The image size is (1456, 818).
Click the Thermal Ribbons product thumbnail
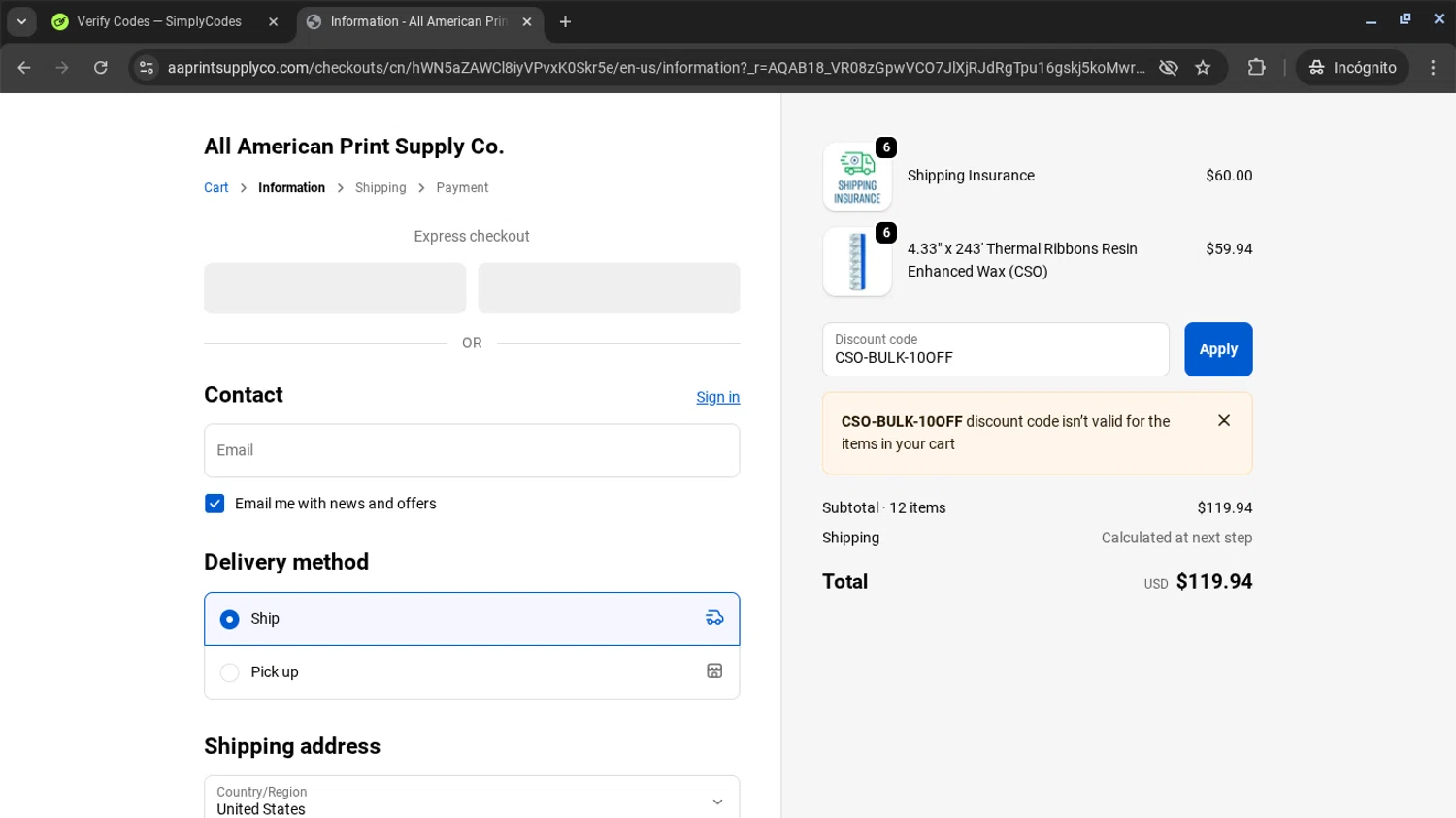point(857,262)
